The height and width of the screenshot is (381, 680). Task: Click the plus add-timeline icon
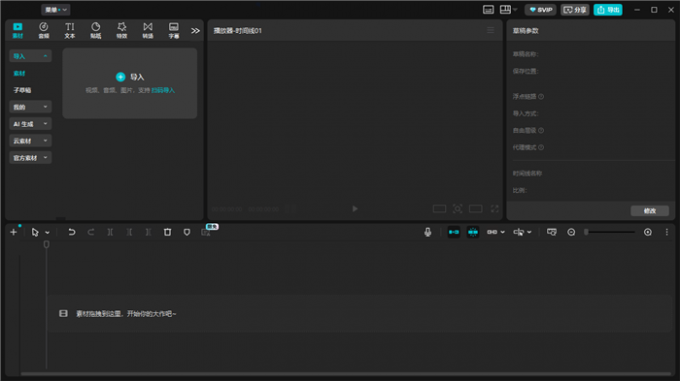13,232
